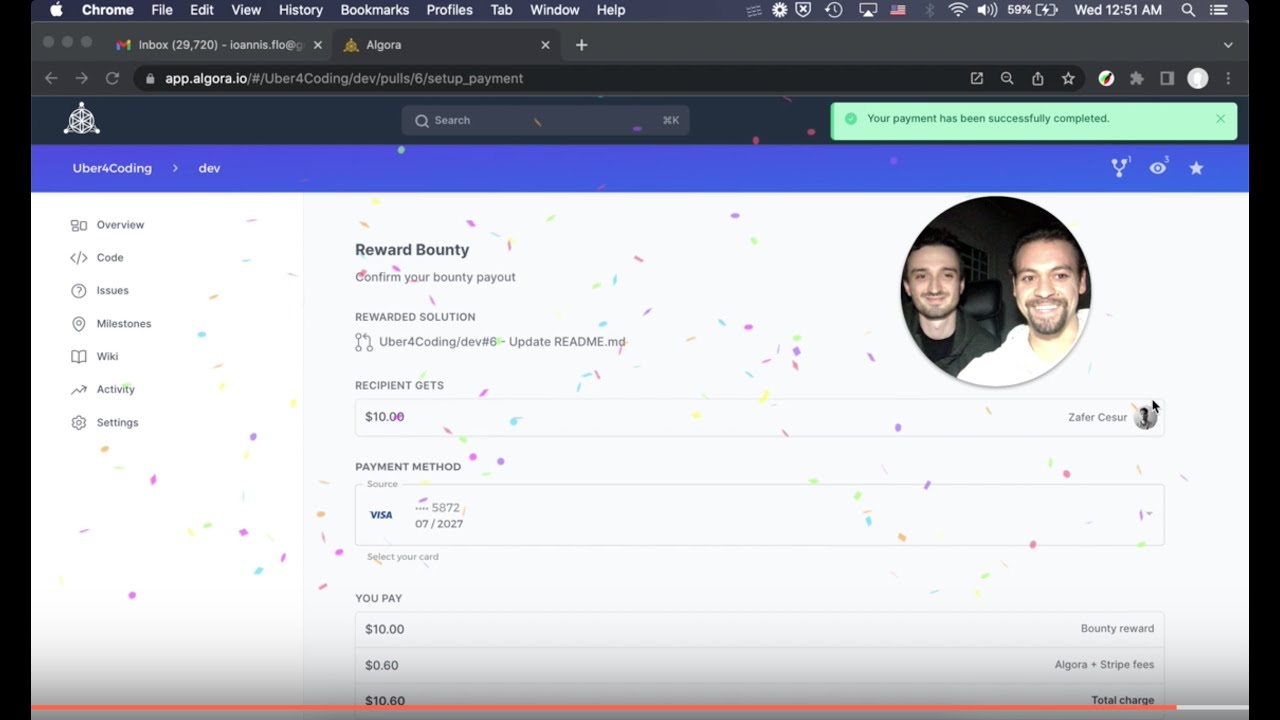Viewport: 1280px width, 720px height.
Task: Click the $10.00 recipient amount
Action: (x=385, y=417)
